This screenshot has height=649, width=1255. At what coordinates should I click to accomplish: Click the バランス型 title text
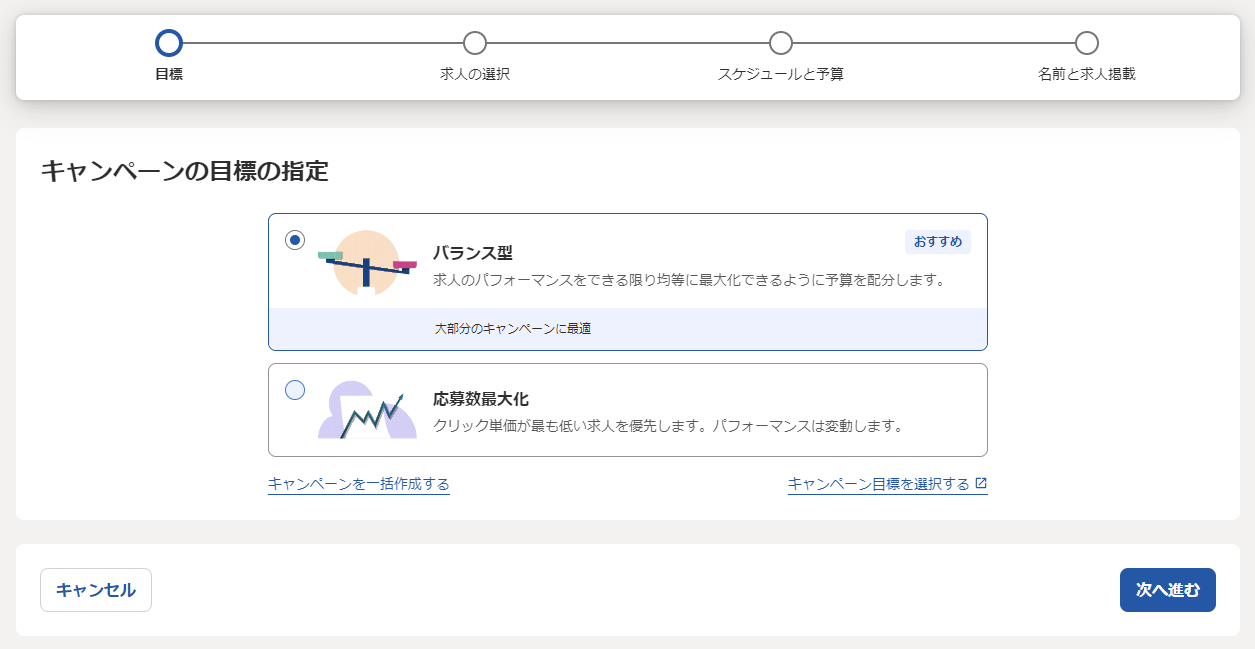pyautogui.click(x=473, y=253)
